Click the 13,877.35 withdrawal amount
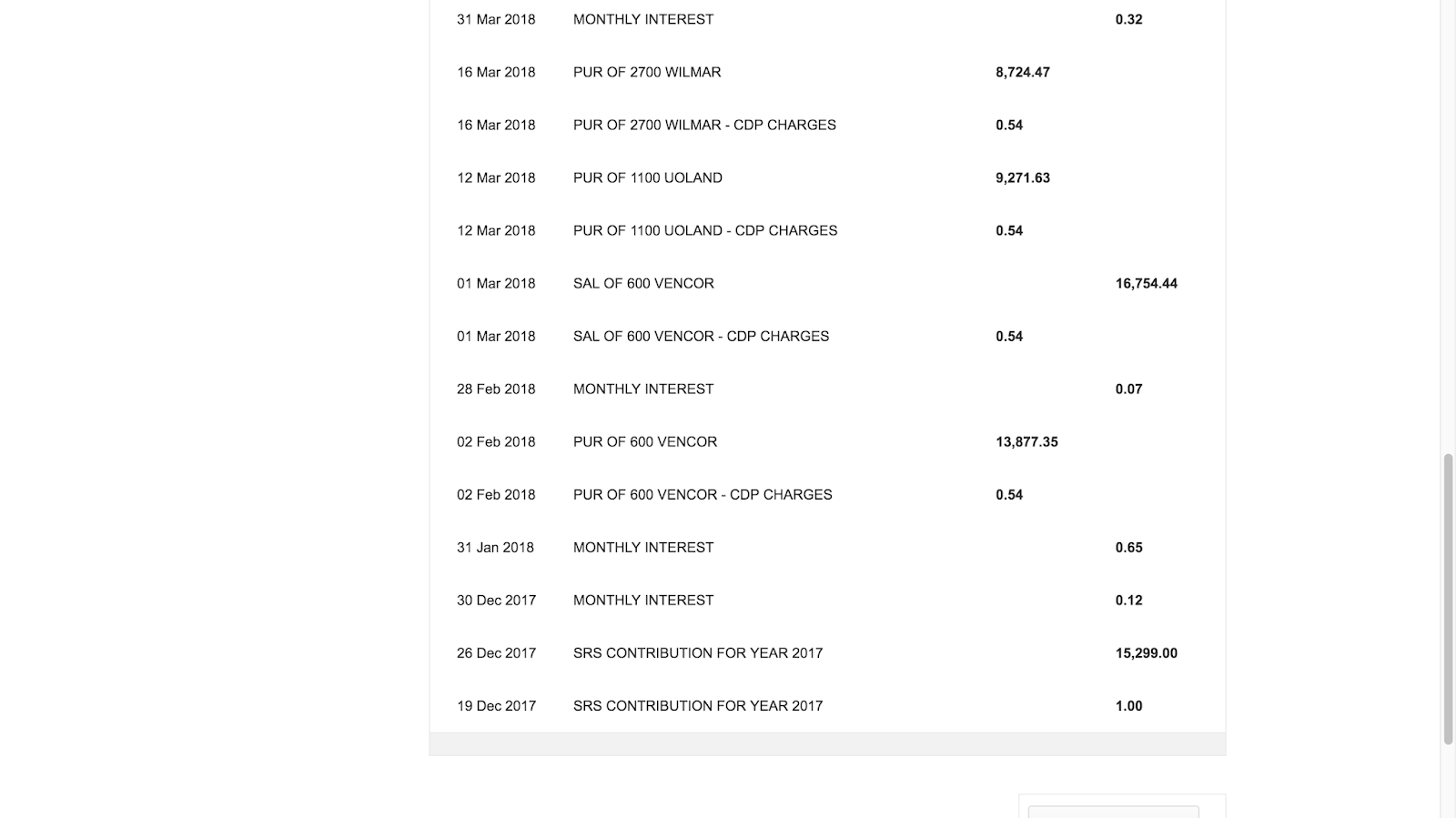Image resolution: width=1456 pixels, height=818 pixels. pos(1026,441)
